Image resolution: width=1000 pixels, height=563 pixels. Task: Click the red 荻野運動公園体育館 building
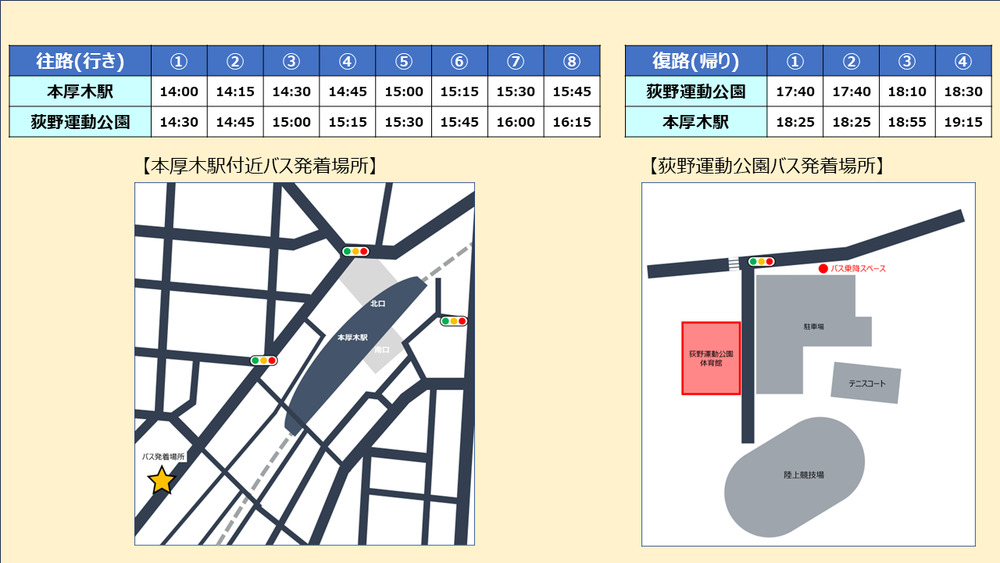(711, 357)
